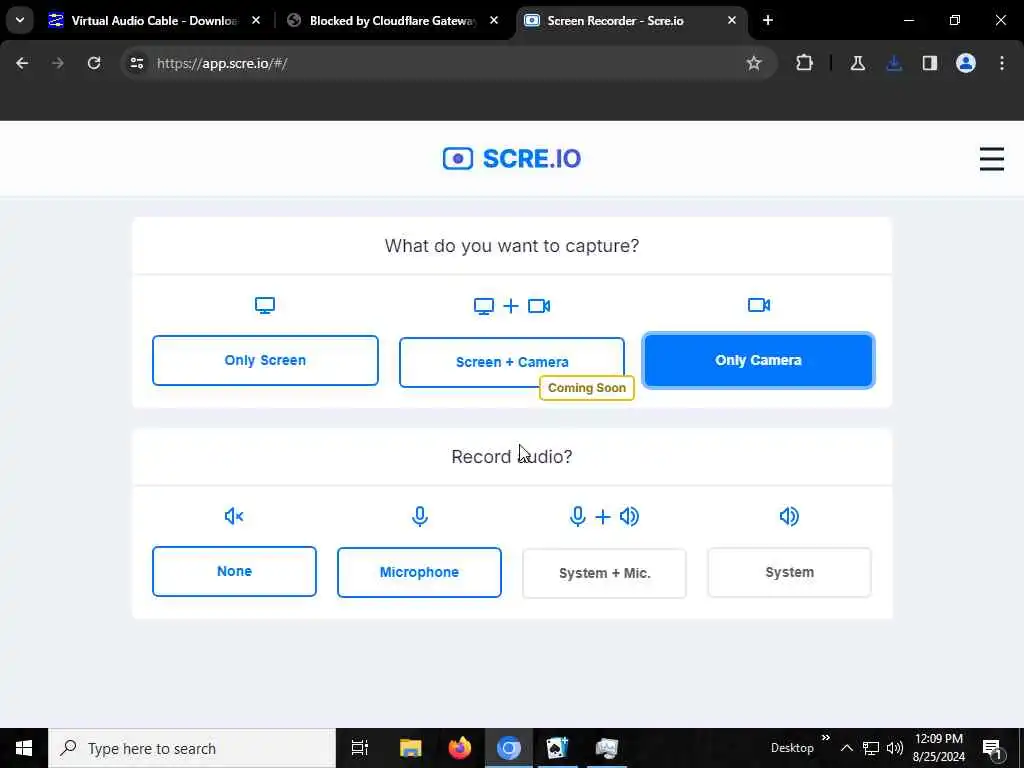Go forward to the next page
The width and height of the screenshot is (1024, 768).
(x=57, y=63)
